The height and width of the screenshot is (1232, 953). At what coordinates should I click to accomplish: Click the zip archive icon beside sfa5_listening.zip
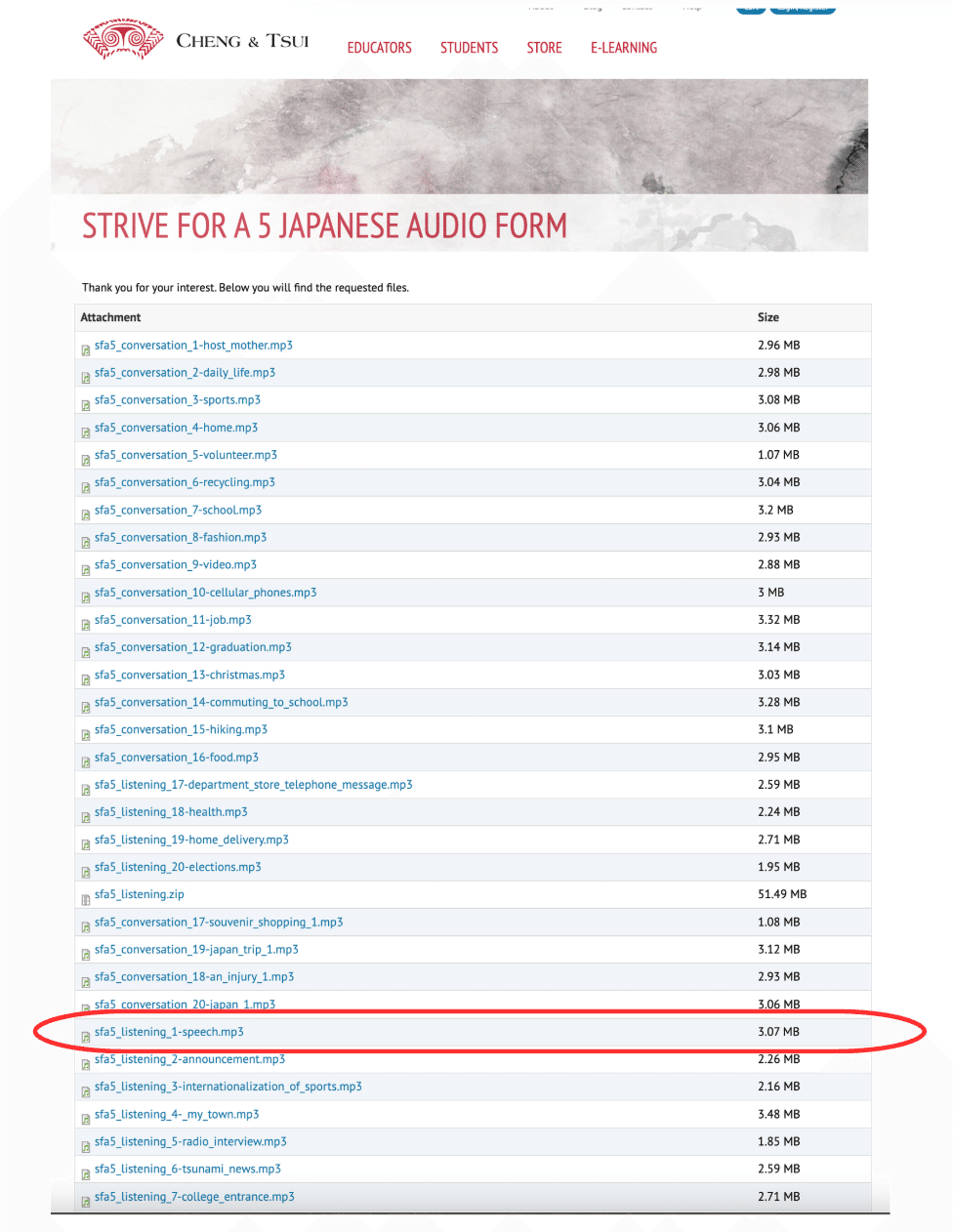coord(85,895)
